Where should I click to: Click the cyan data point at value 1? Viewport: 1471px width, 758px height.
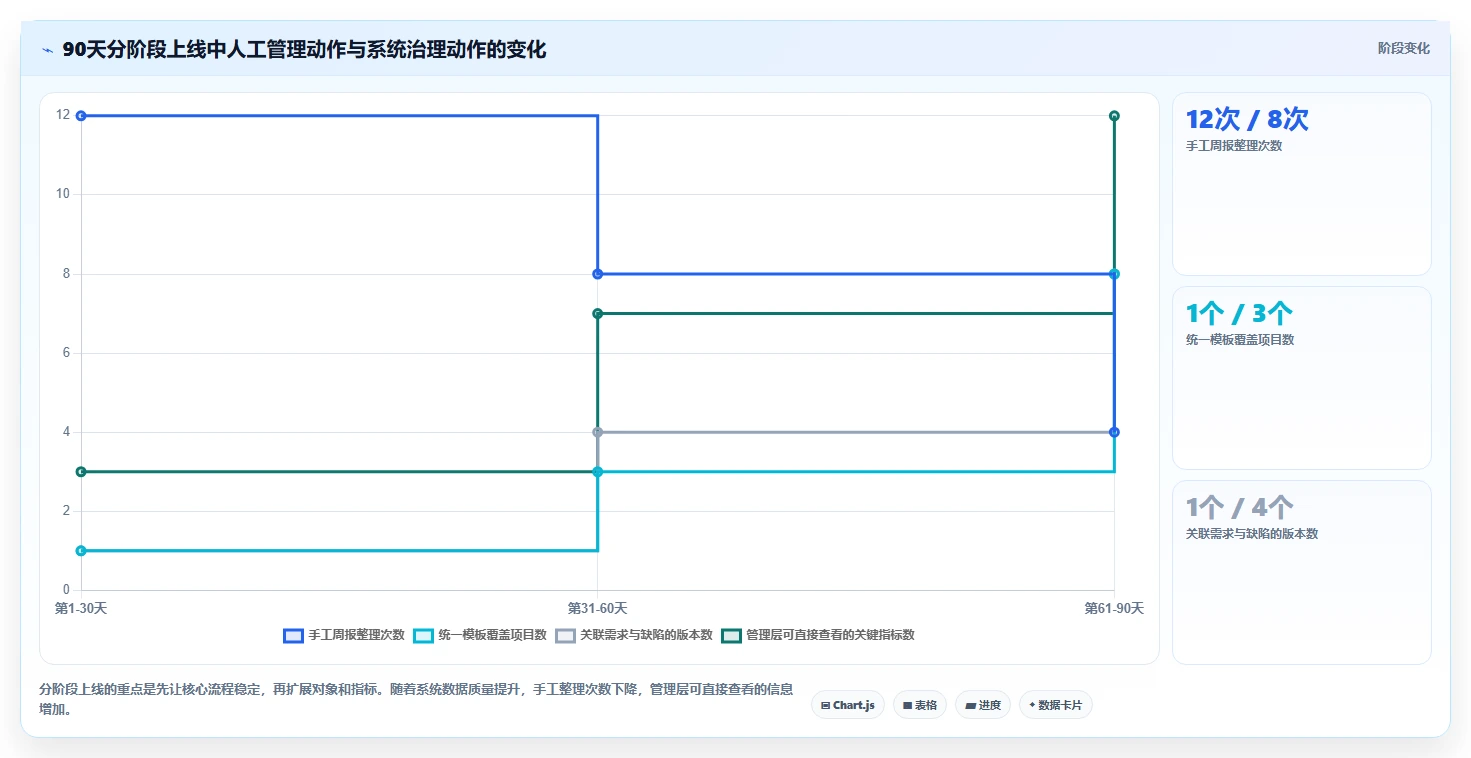(81, 551)
